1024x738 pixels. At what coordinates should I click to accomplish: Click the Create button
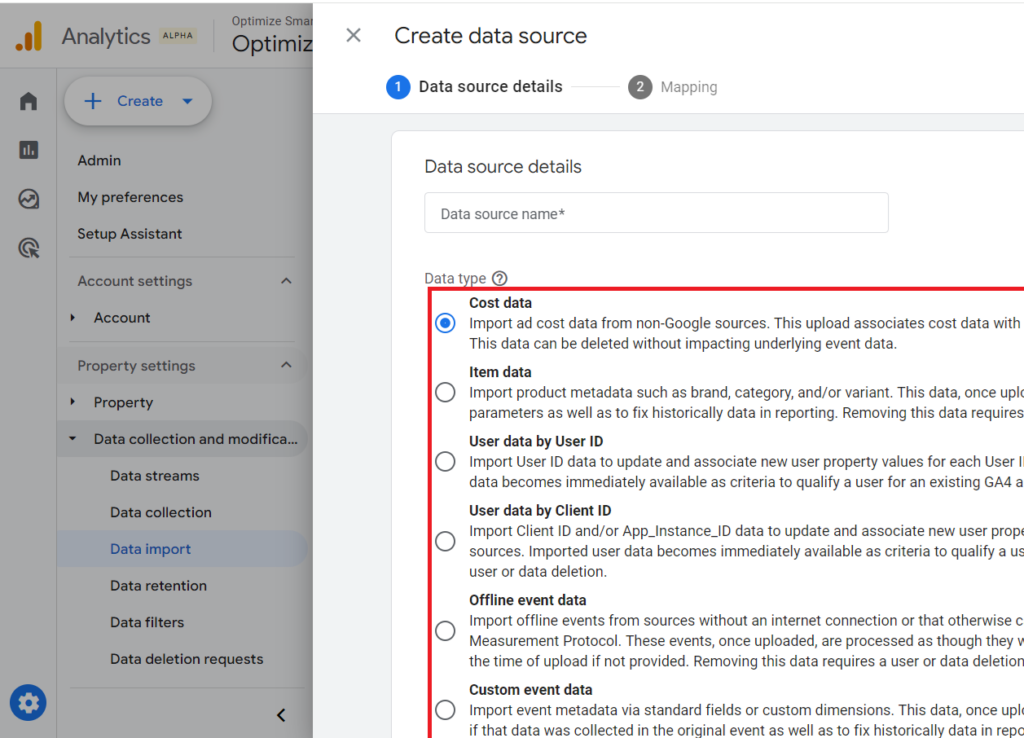(x=138, y=101)
